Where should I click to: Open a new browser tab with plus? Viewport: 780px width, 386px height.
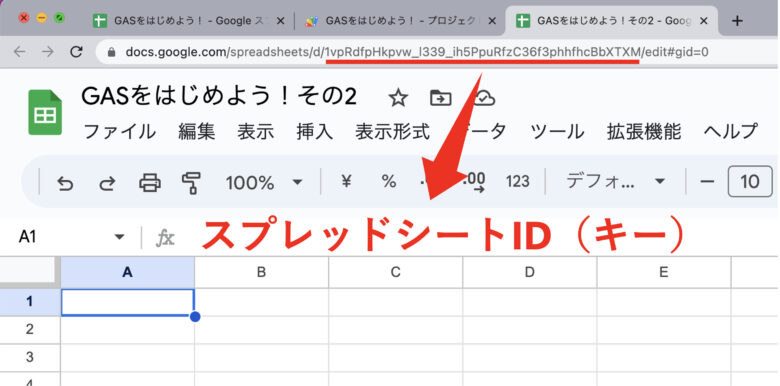click(x=738, y=21)
